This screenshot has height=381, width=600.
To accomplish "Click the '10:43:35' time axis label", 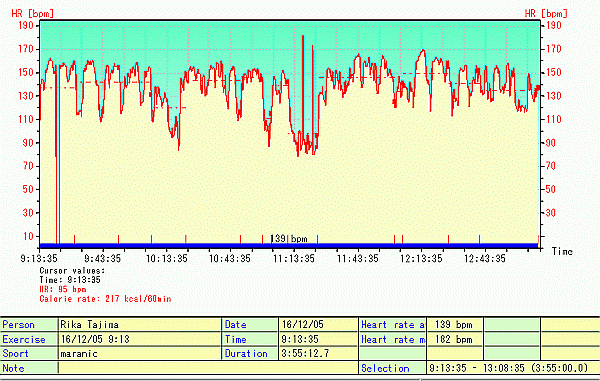I will click(x=230, y=259).
